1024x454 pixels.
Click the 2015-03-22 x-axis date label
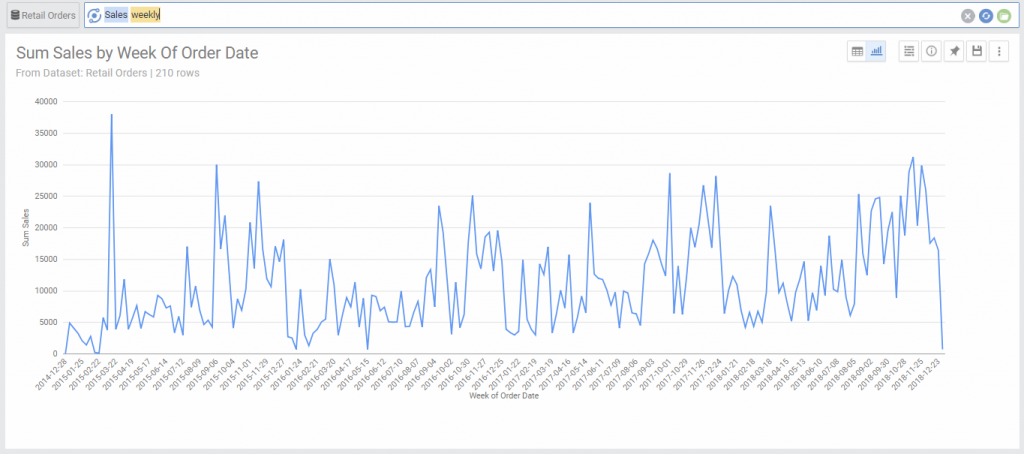coord(101,374)
